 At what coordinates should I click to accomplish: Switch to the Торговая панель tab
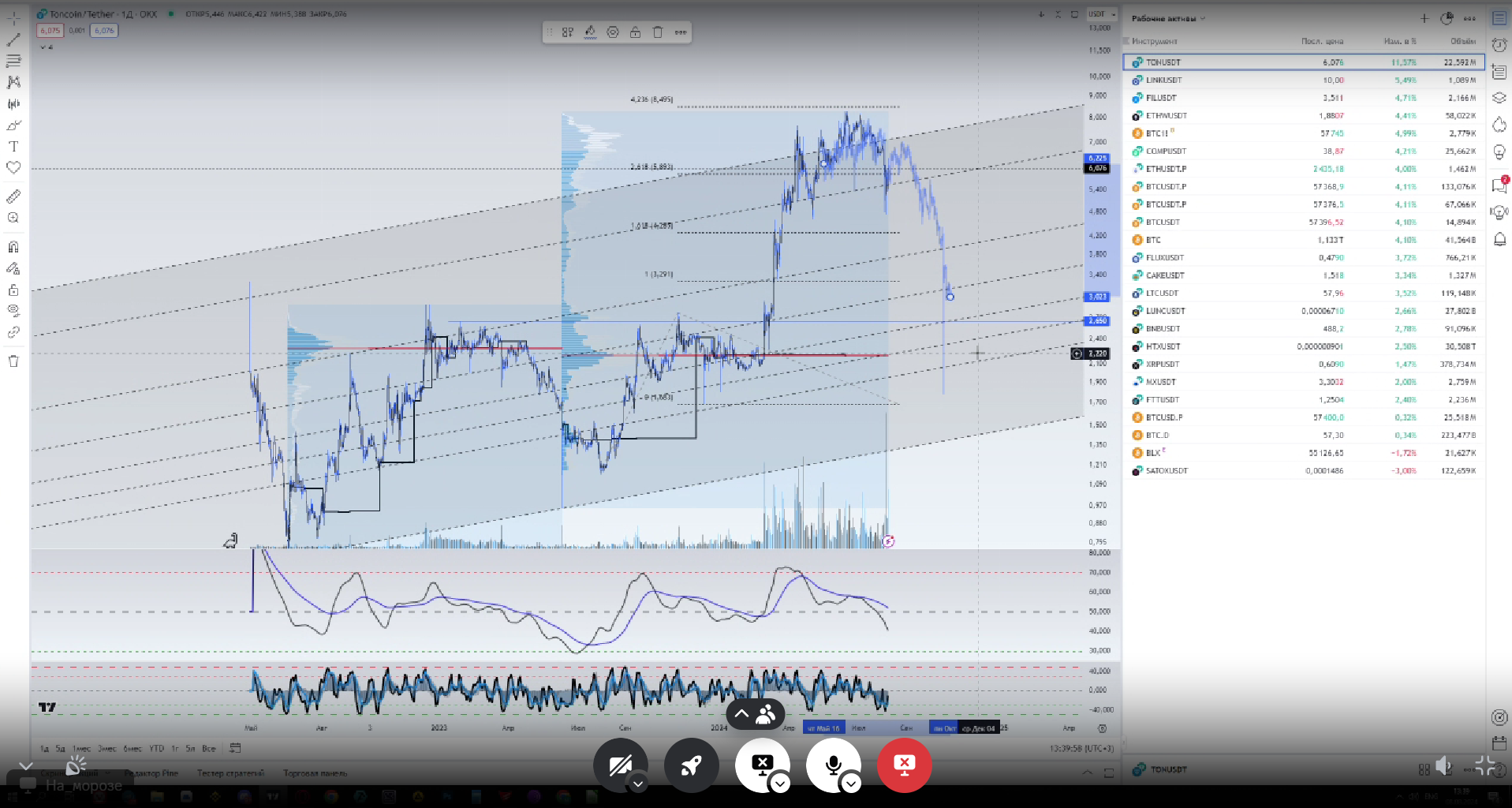click(315, 773)
